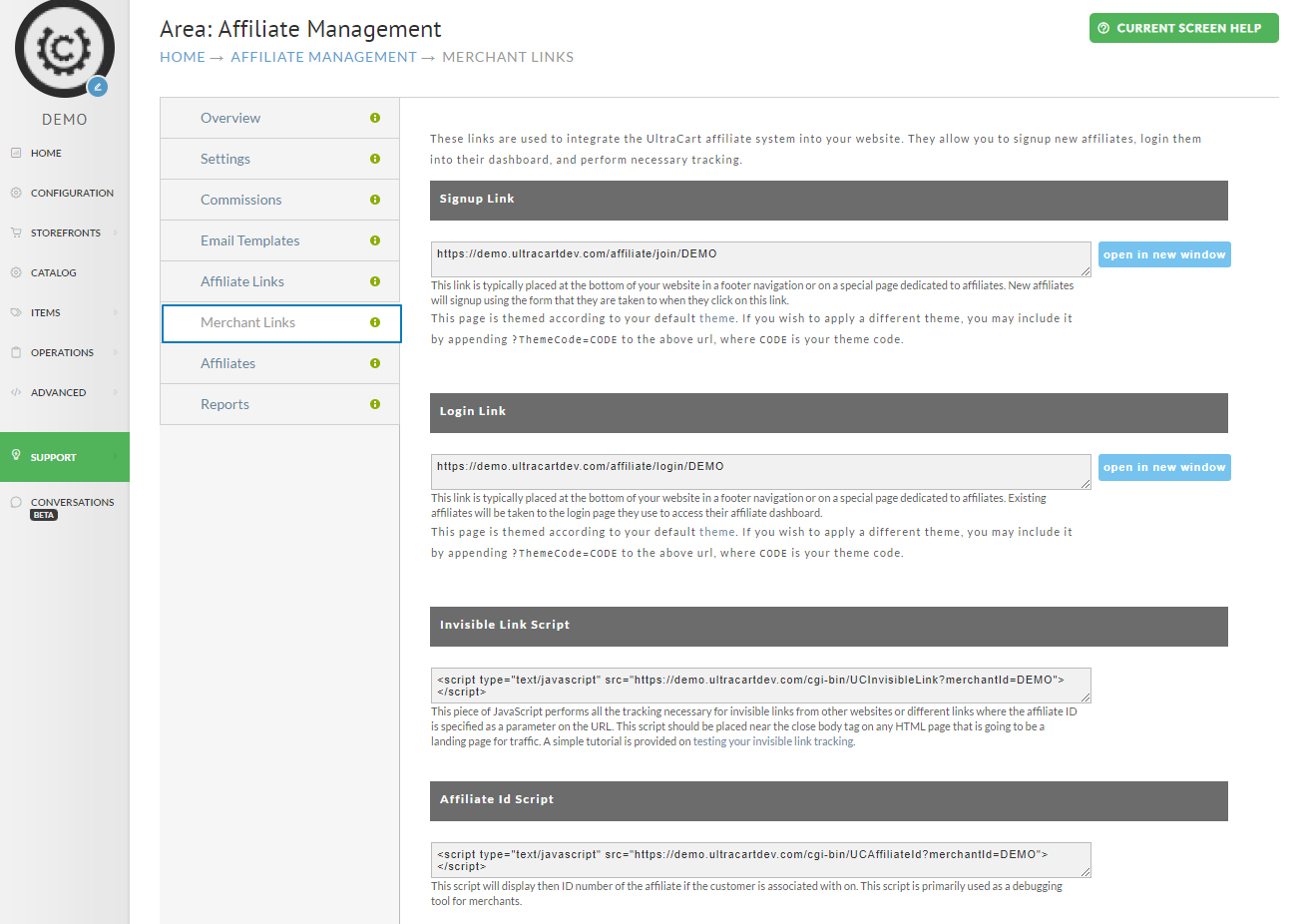
Task: Select the Merchant Links tab
Action: (281, 322)
